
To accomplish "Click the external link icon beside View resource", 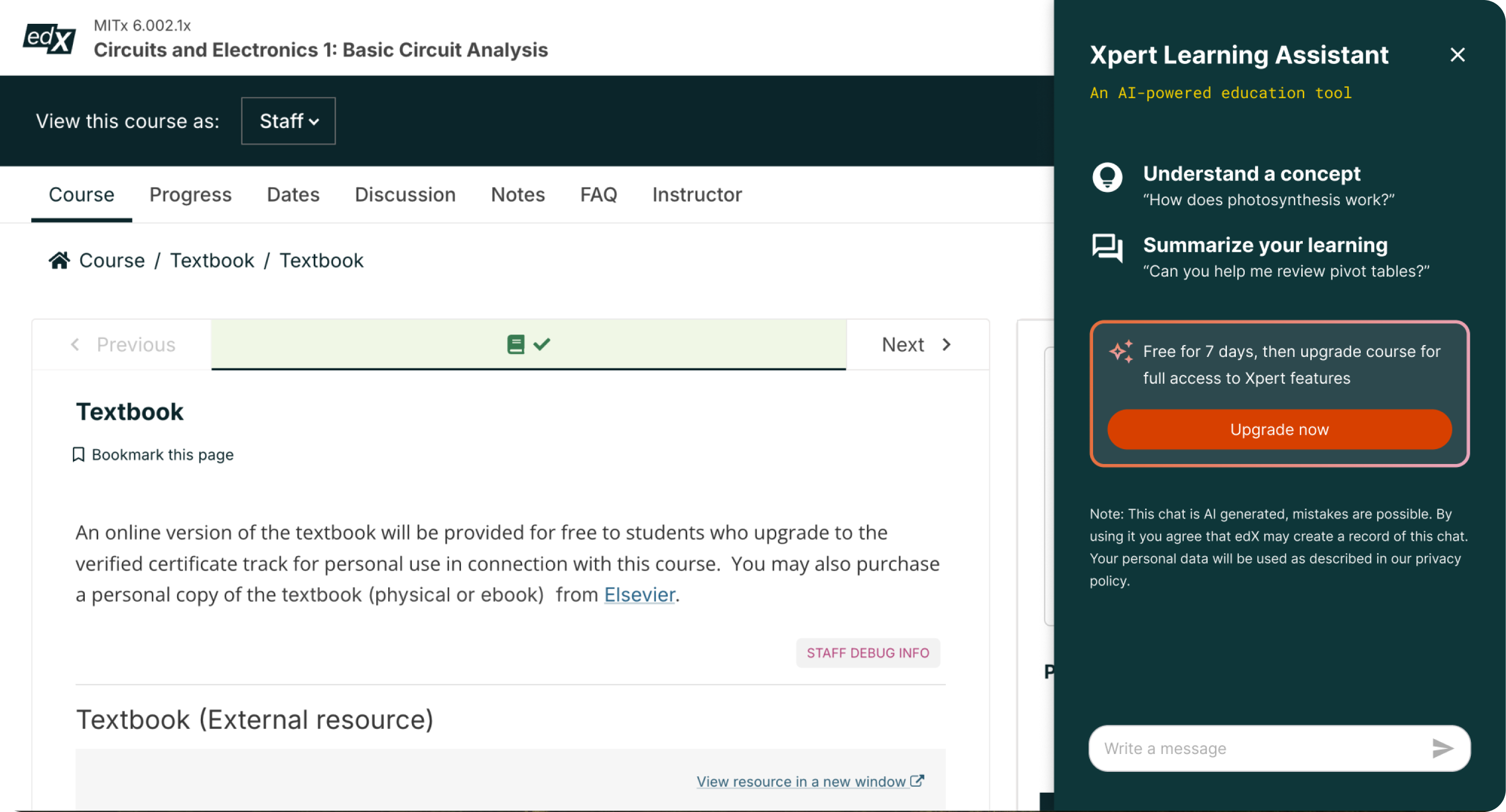I will [x=917, y=781].
